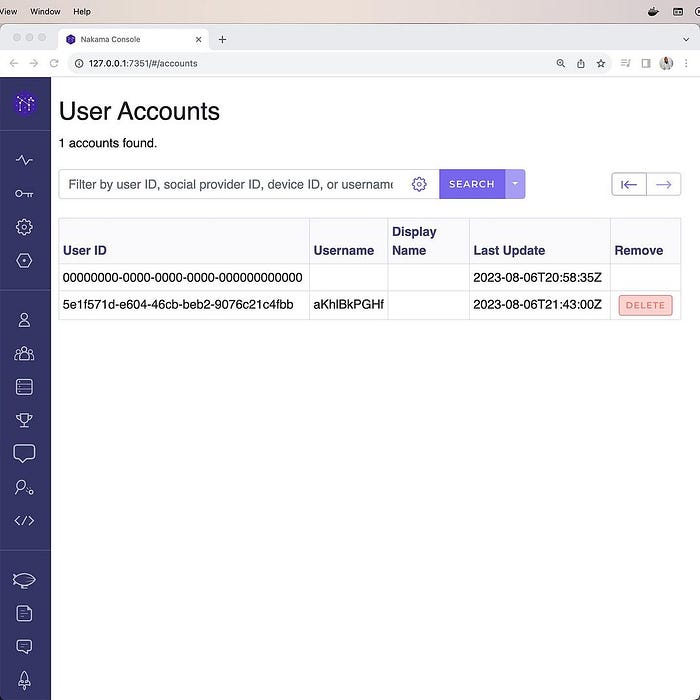Open the Help menu in menu bar
This screenshot has height=700, width=700.
click(x=82, y=11)
